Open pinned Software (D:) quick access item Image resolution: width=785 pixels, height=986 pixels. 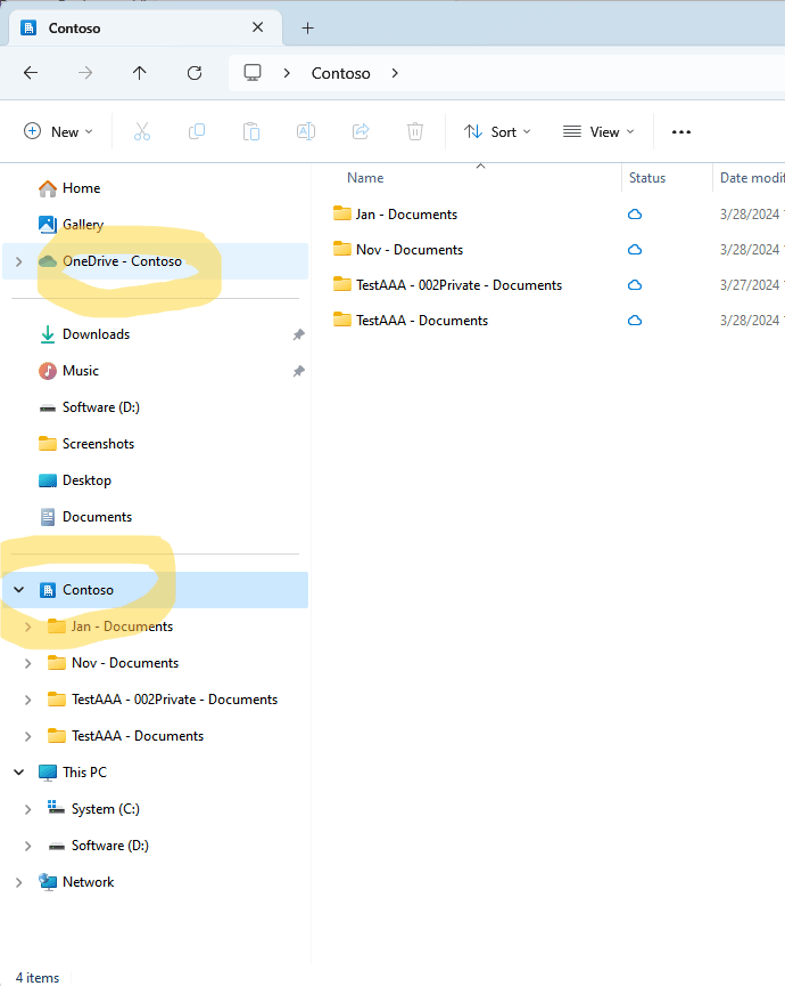[101, 407]
